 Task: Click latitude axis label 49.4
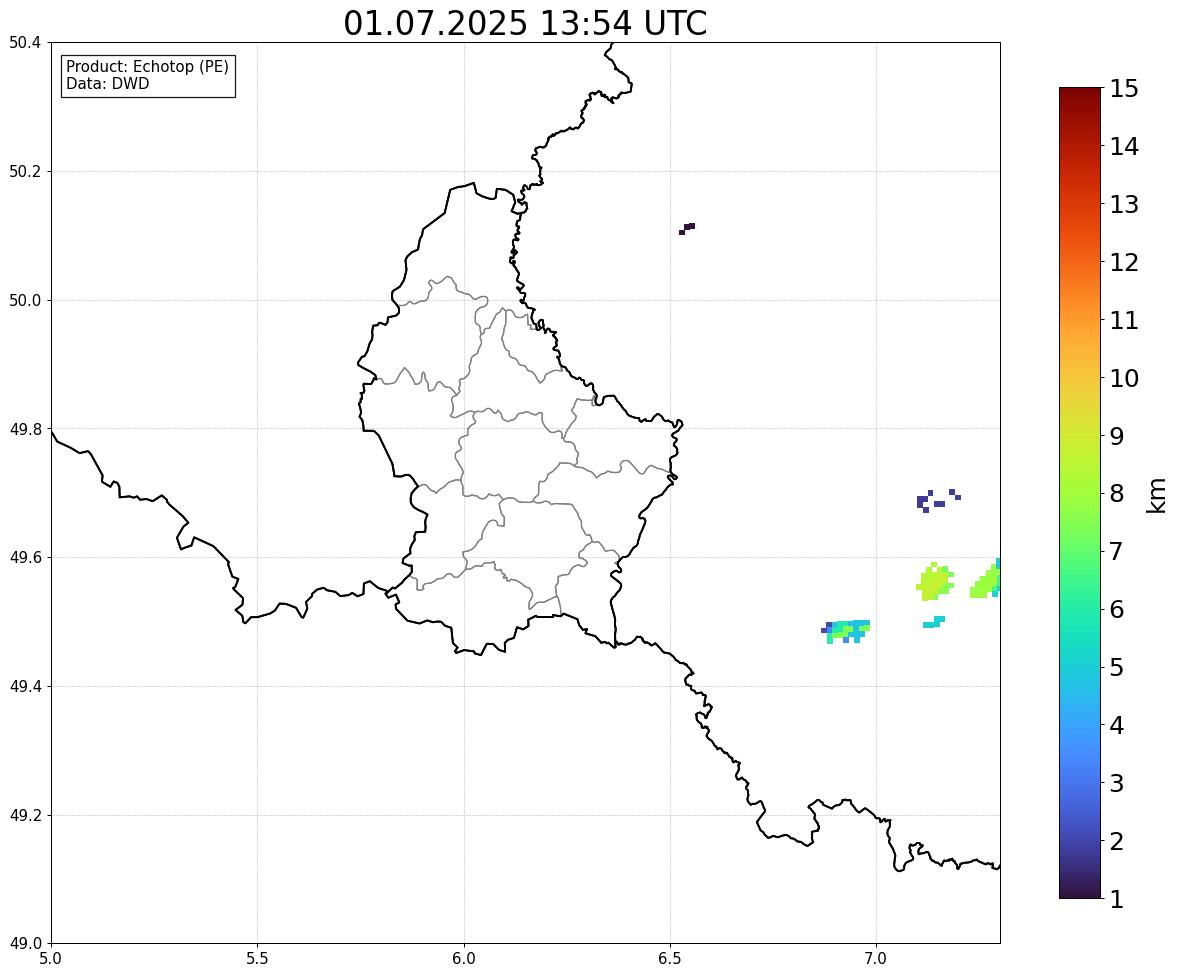pos(24,687)
